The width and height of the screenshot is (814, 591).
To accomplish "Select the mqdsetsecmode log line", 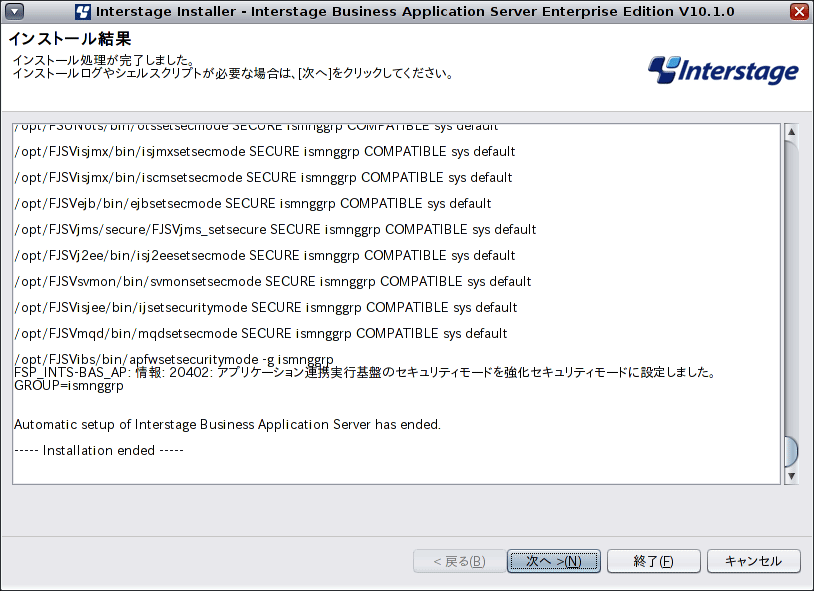I will click(x=261, y=333).
